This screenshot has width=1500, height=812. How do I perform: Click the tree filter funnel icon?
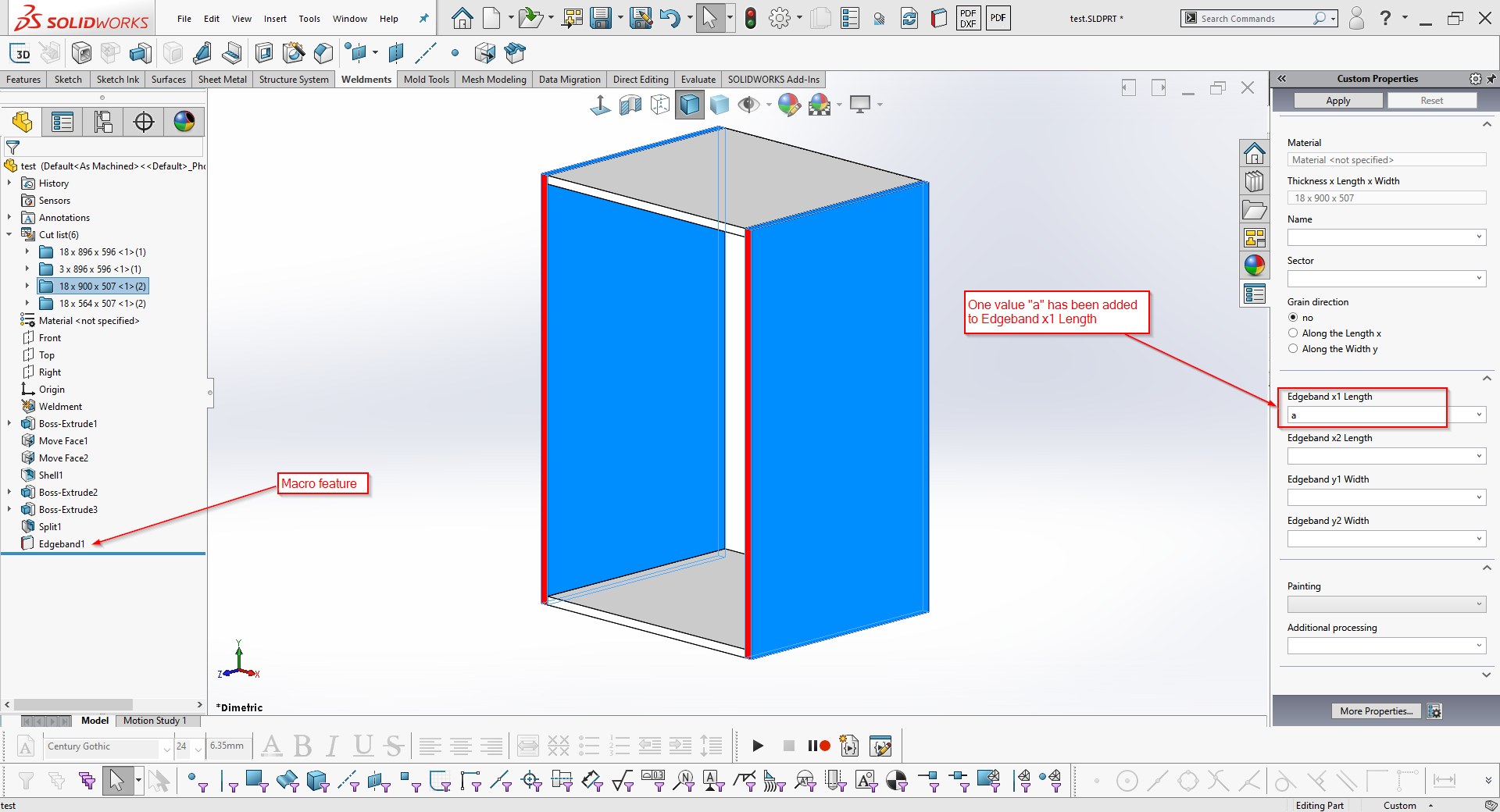point(12,147)
